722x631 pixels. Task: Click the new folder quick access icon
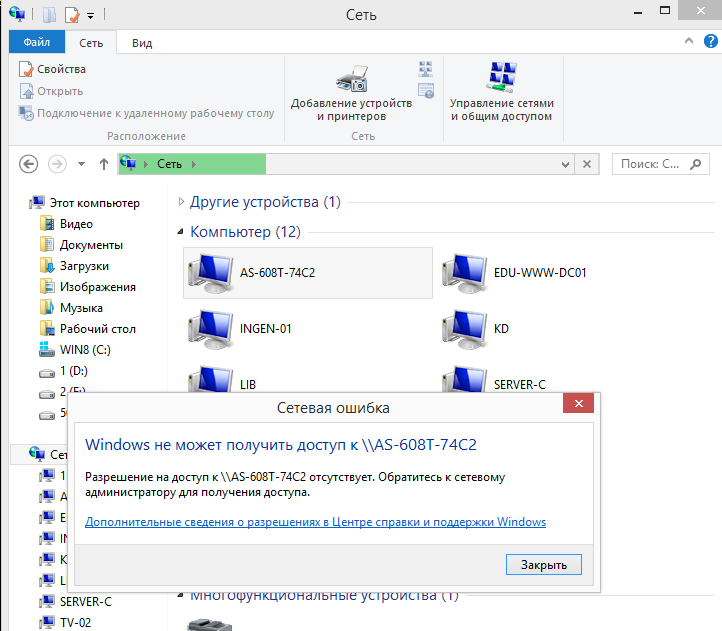49,15
